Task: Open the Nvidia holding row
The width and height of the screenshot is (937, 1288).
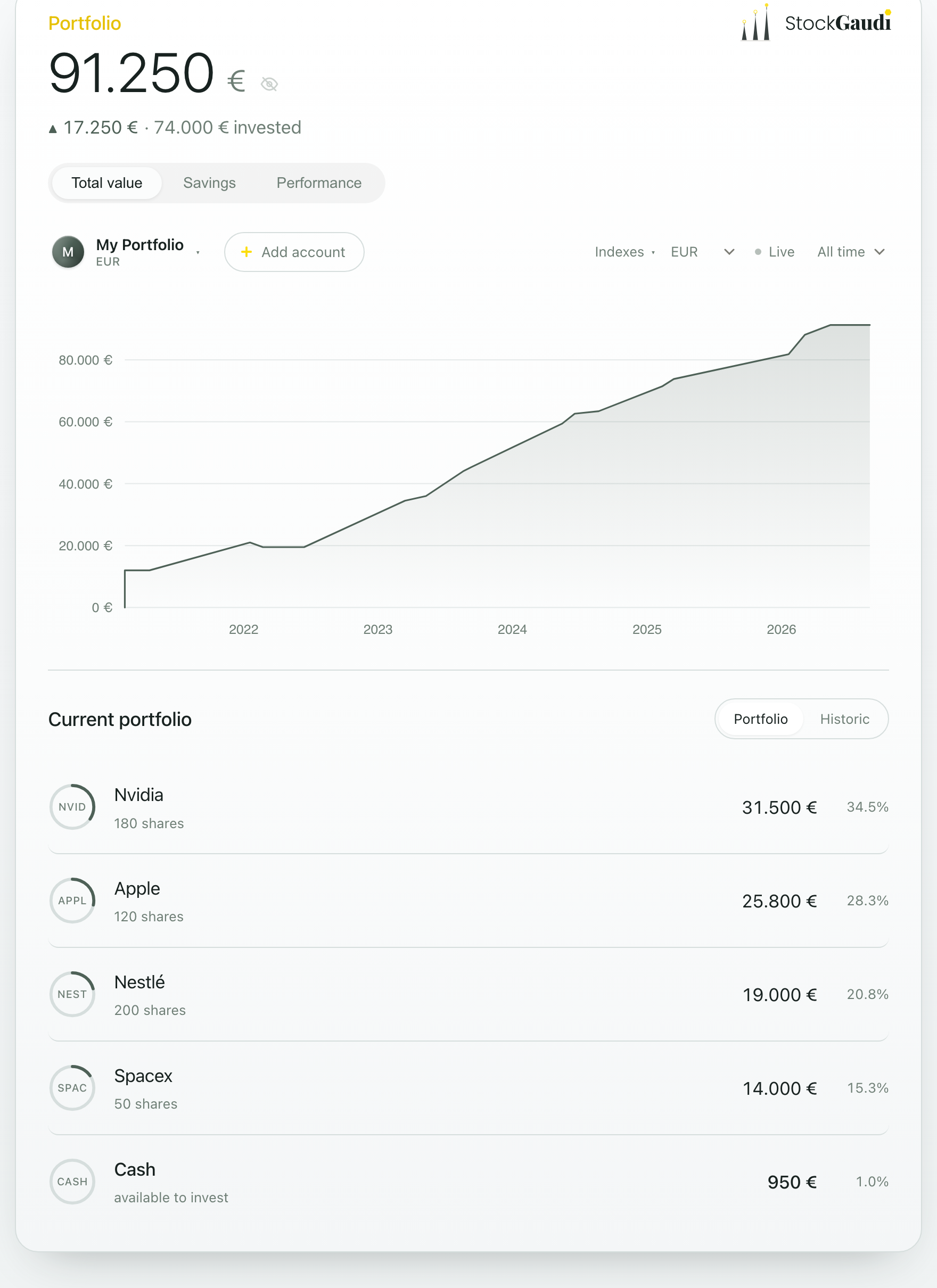Action: click(468, 807)
